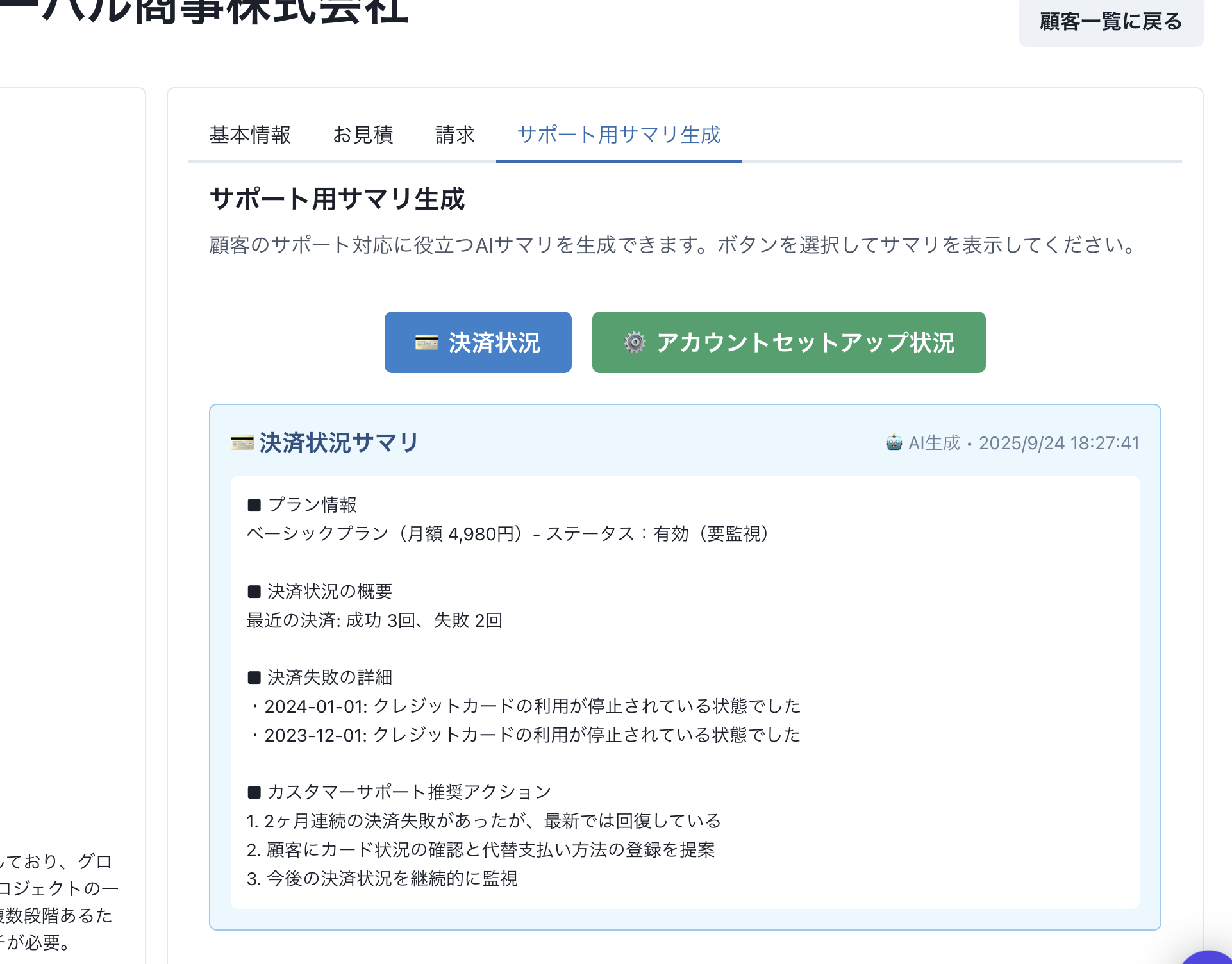Click gear icon on アカウントセットアップ状況 button
This screenshot has height=964, width=1232.
(635, 343)
